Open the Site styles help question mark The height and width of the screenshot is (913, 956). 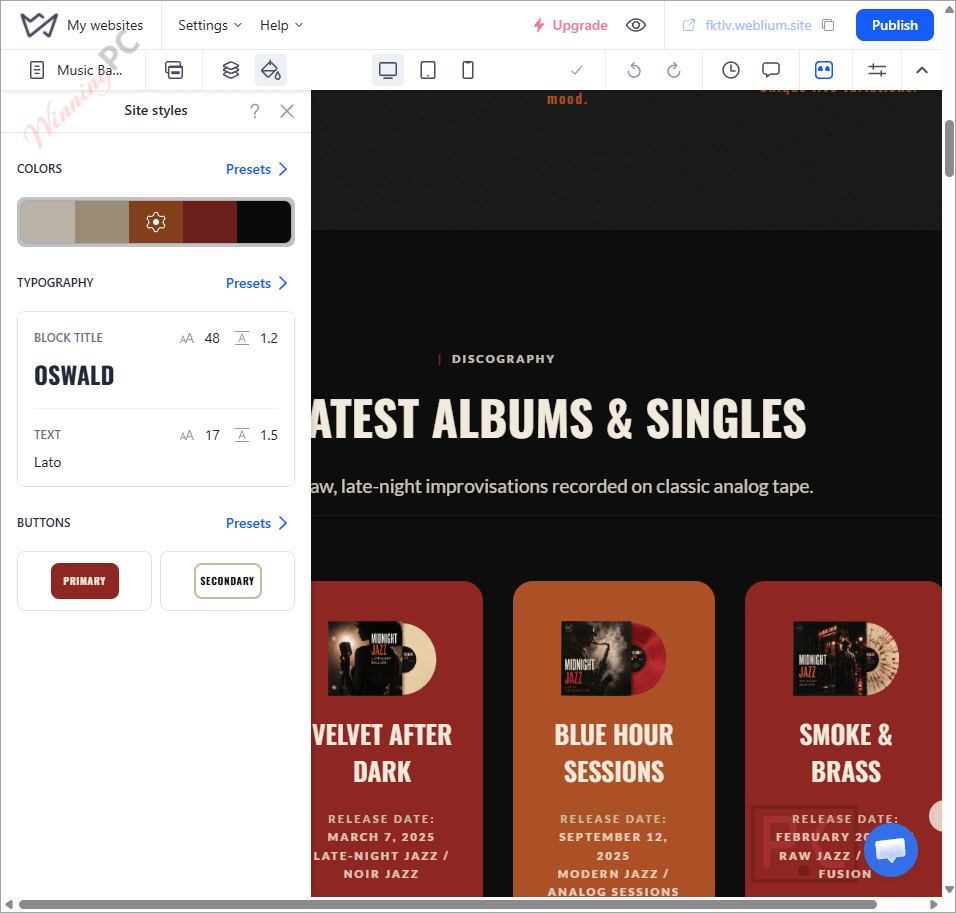click(255, 111)
